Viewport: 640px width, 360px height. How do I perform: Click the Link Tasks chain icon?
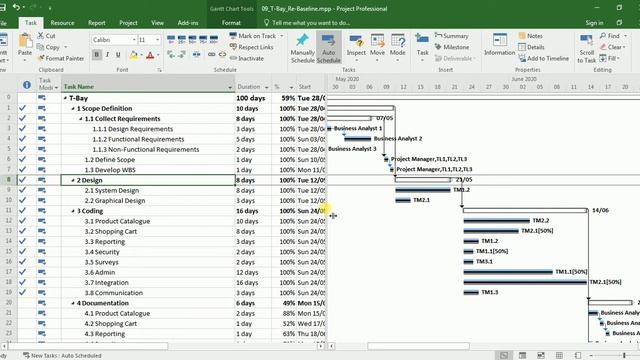(211, 54)
